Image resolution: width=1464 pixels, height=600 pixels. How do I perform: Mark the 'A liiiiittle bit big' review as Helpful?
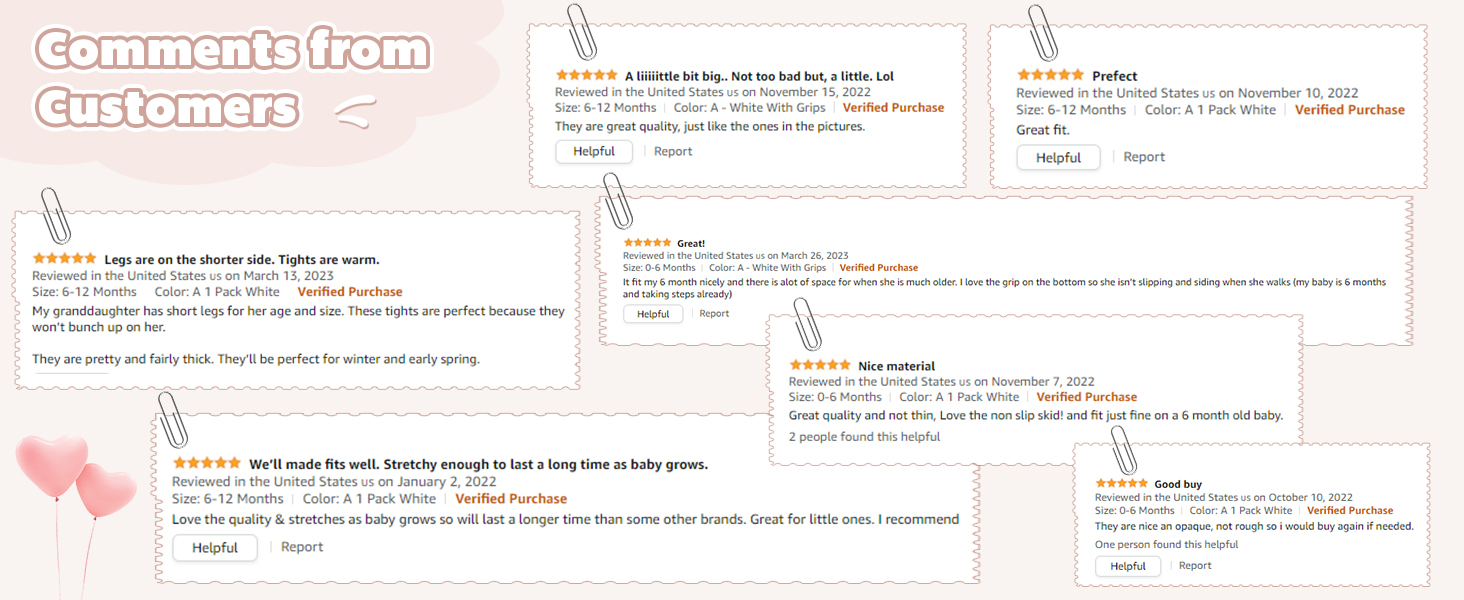(x=594, y=151)
